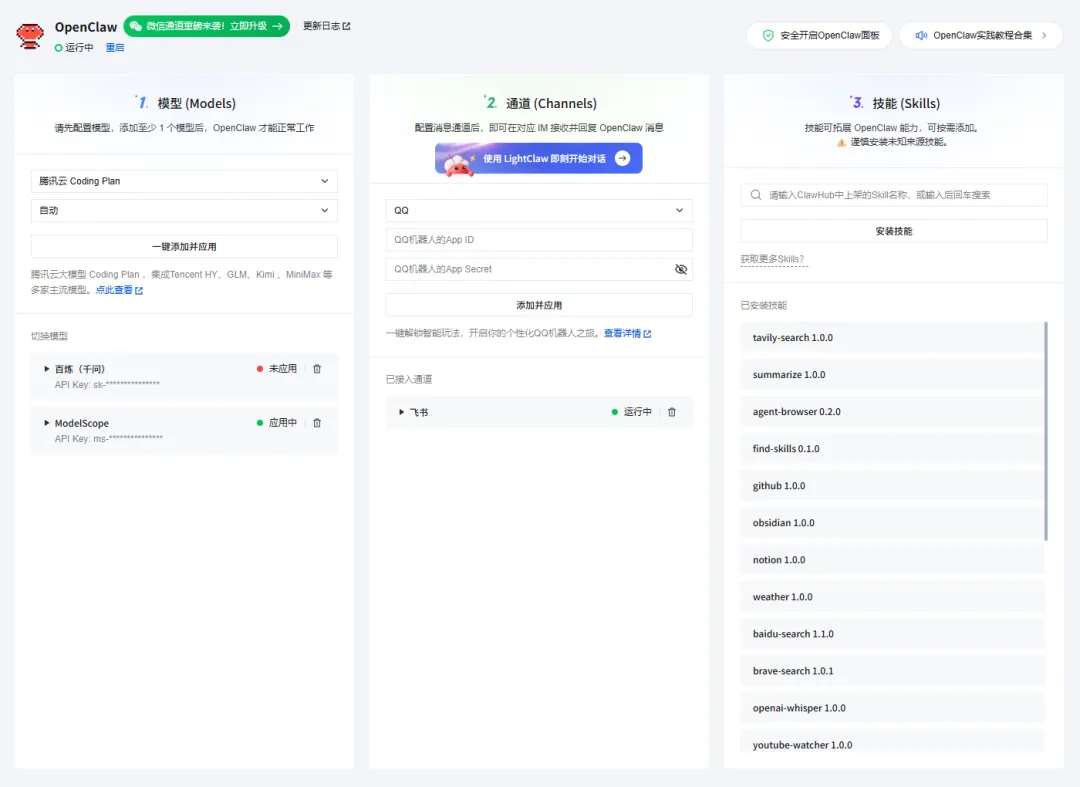The width and height of the screenshot is (1080, 787).
Task: Open the QQ channel type dropdown
Action: (x=539, y=210)
